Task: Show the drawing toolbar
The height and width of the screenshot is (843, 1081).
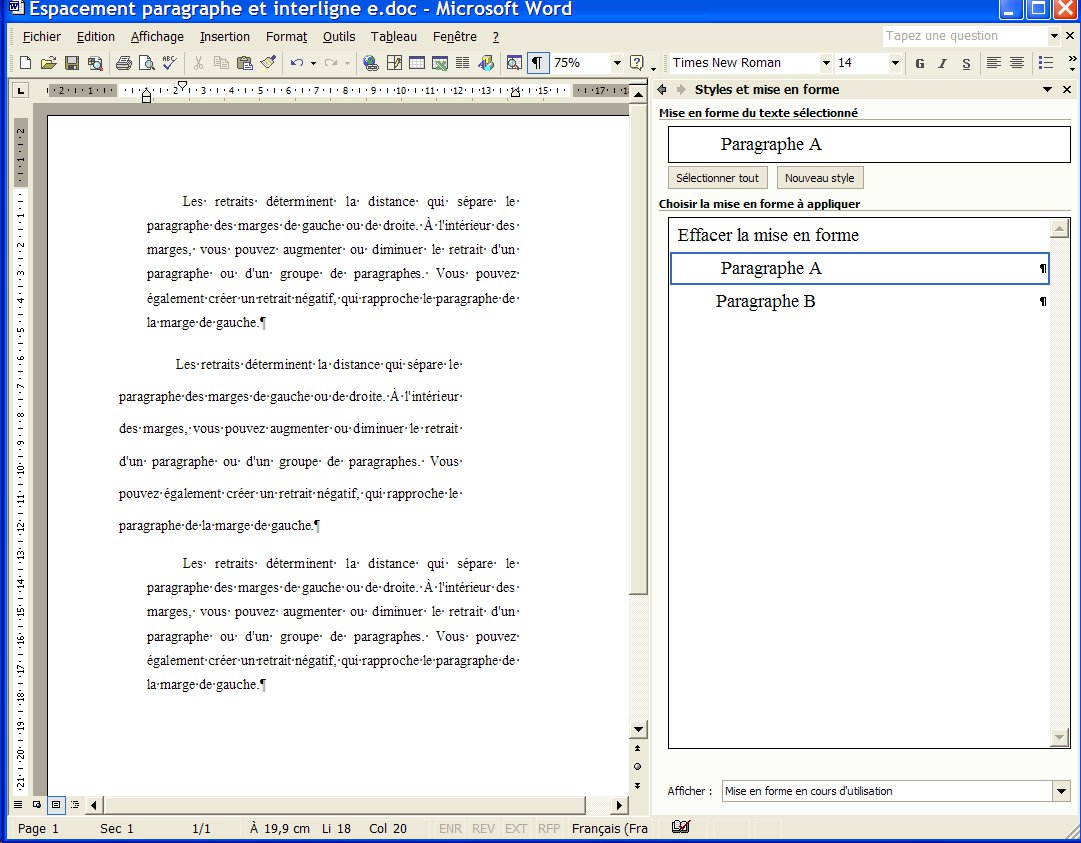Action: (486, 63)
